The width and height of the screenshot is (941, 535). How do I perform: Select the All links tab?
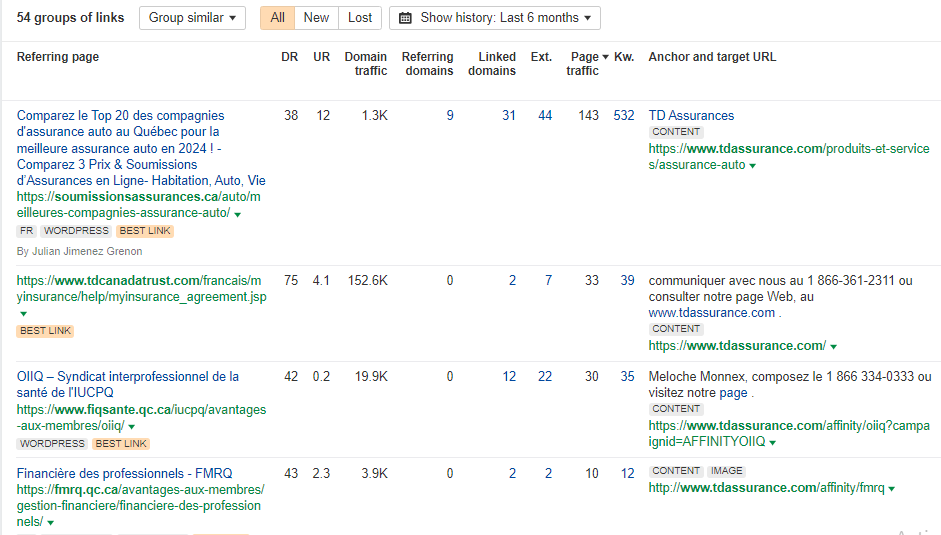[x=277, y=18]
